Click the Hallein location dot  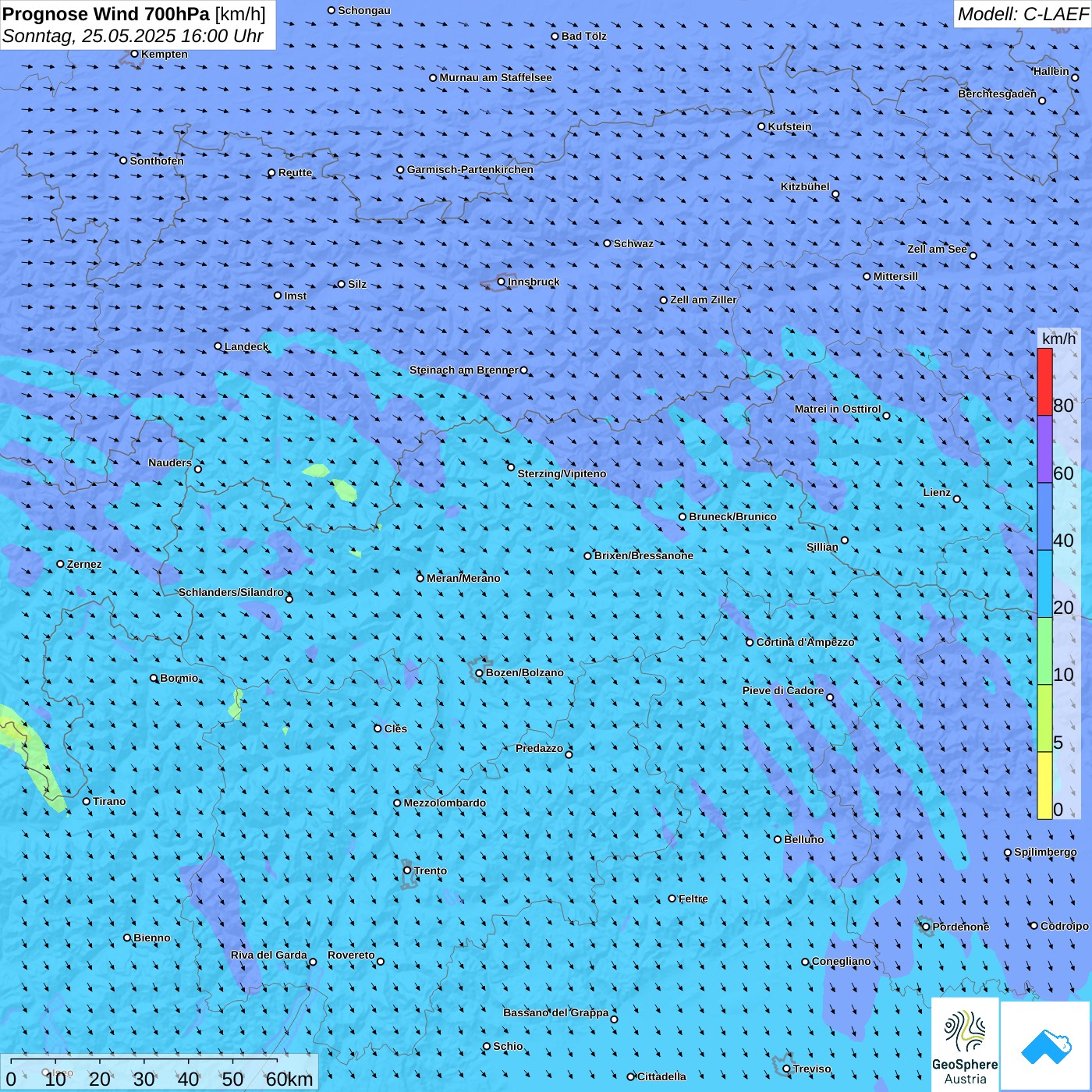tap(1075, 77)
